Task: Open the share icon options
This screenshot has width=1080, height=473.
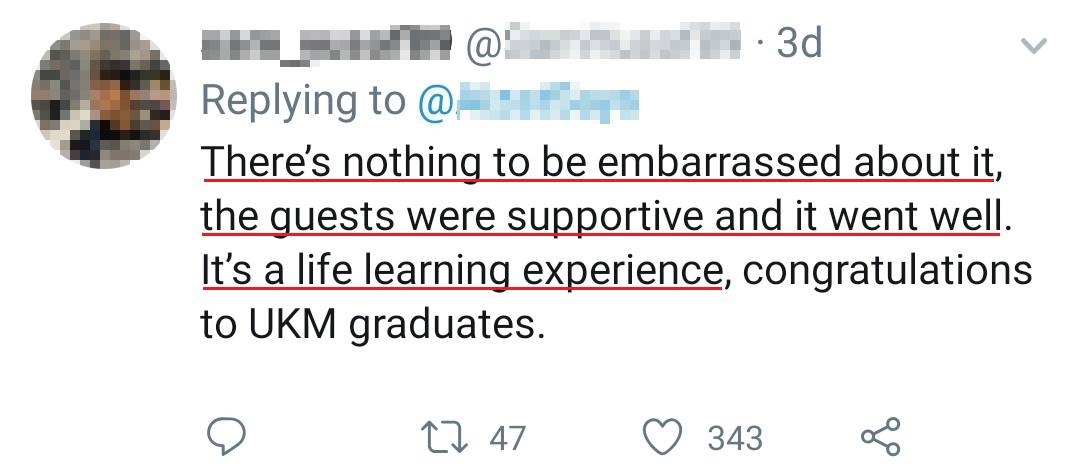Action: pos(881,436)
